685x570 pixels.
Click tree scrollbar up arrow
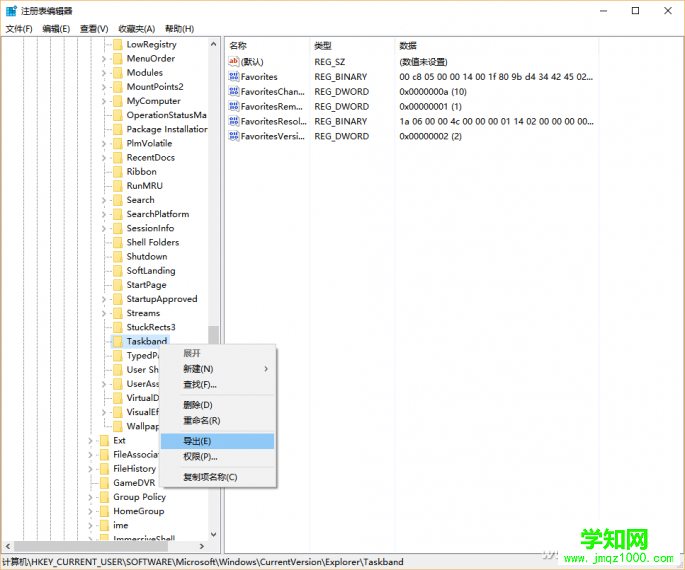(x=213, y=44)
